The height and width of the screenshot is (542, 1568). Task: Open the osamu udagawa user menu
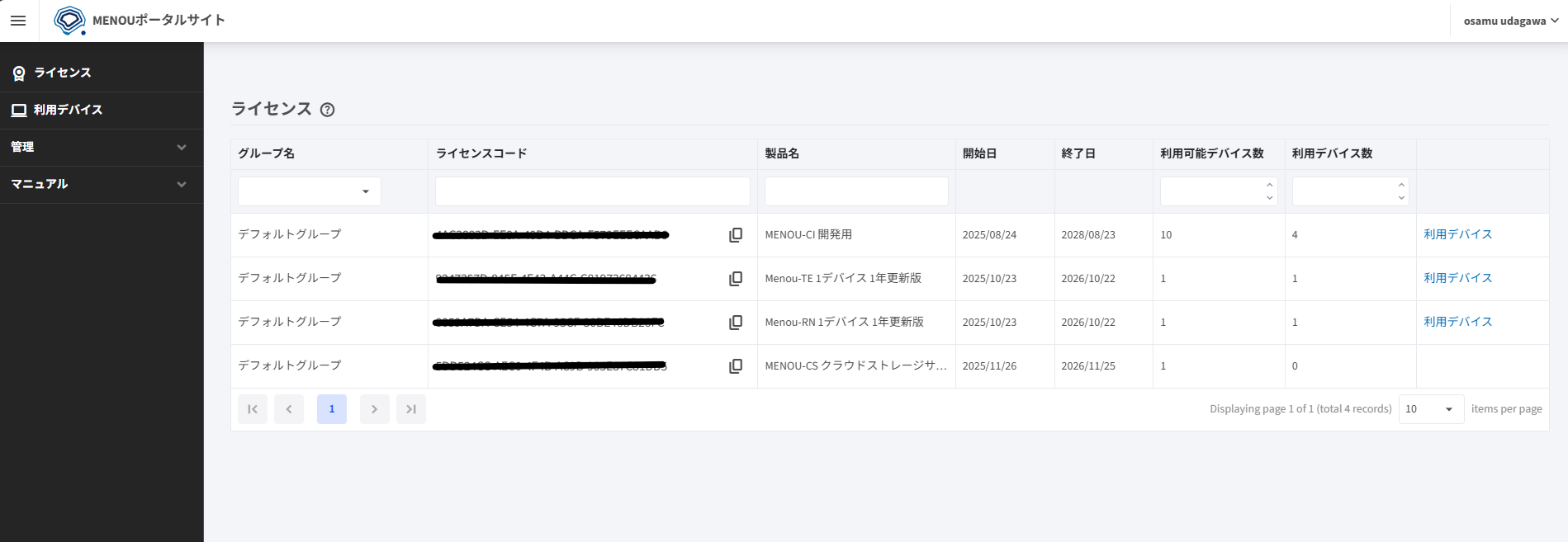tap(1510, 21)
